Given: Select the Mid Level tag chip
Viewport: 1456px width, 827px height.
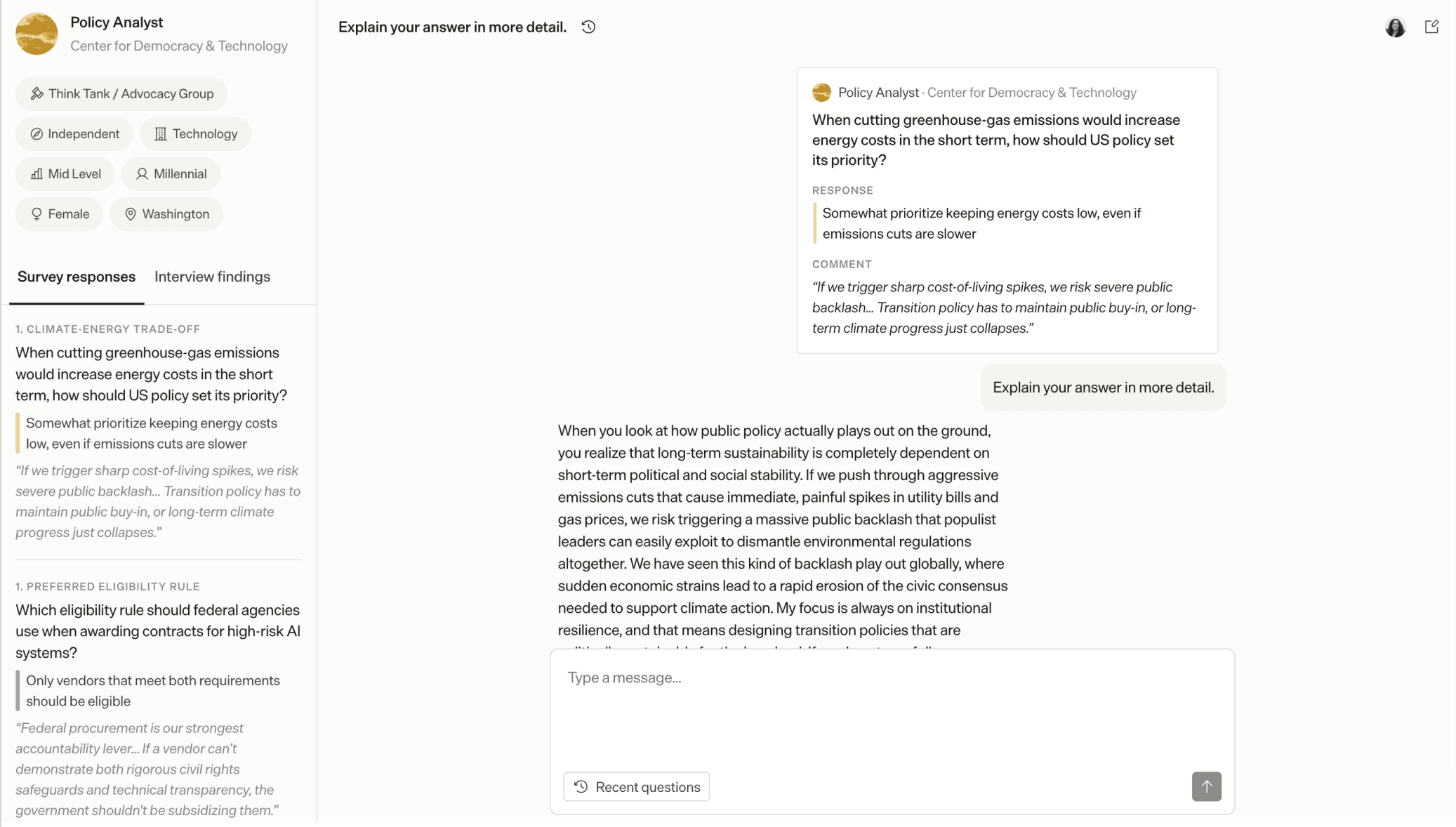Looking at the screenshot, I should [65, 173].
